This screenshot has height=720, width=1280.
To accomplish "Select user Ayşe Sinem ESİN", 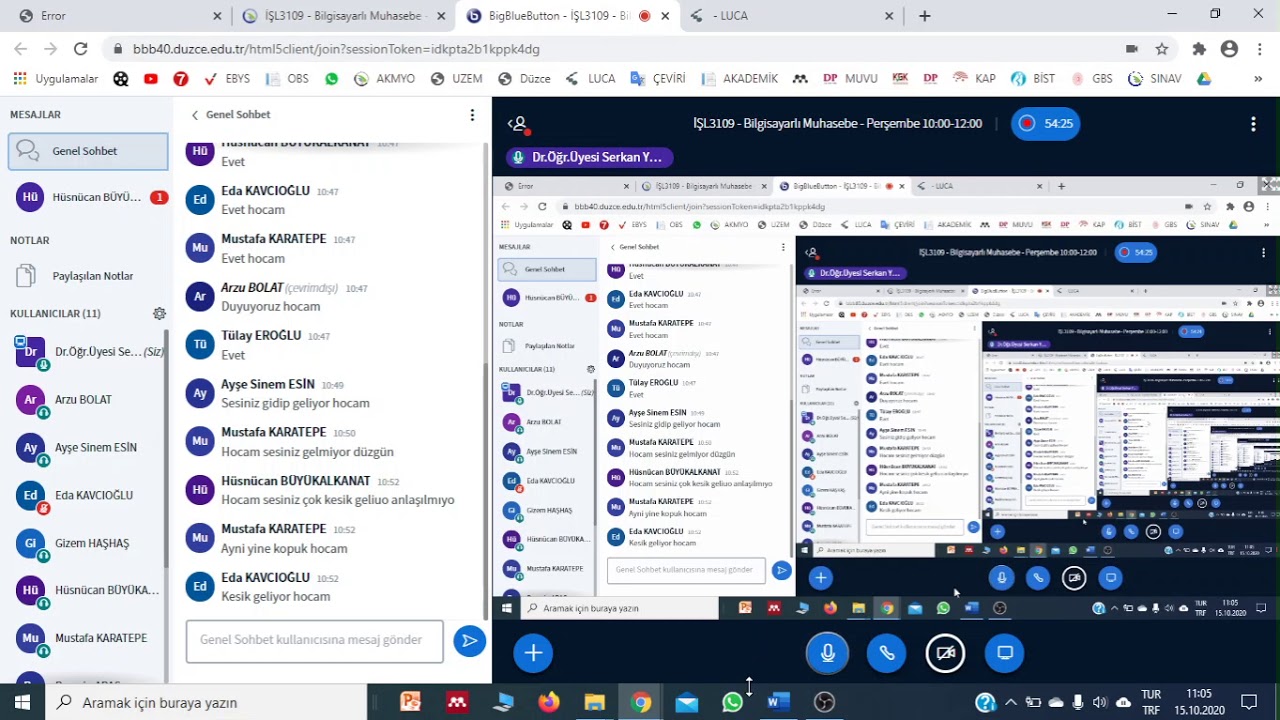I will click(x=88, y=448).
